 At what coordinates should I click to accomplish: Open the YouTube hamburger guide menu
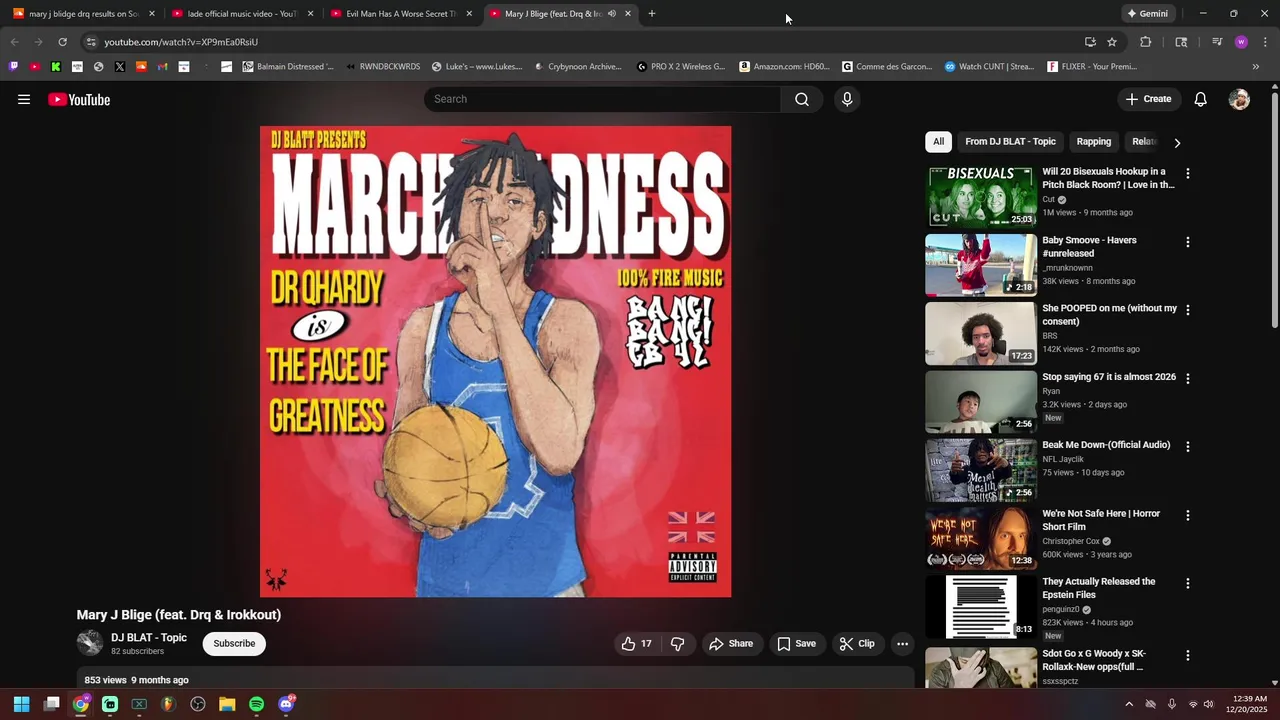tap(24, 99)
